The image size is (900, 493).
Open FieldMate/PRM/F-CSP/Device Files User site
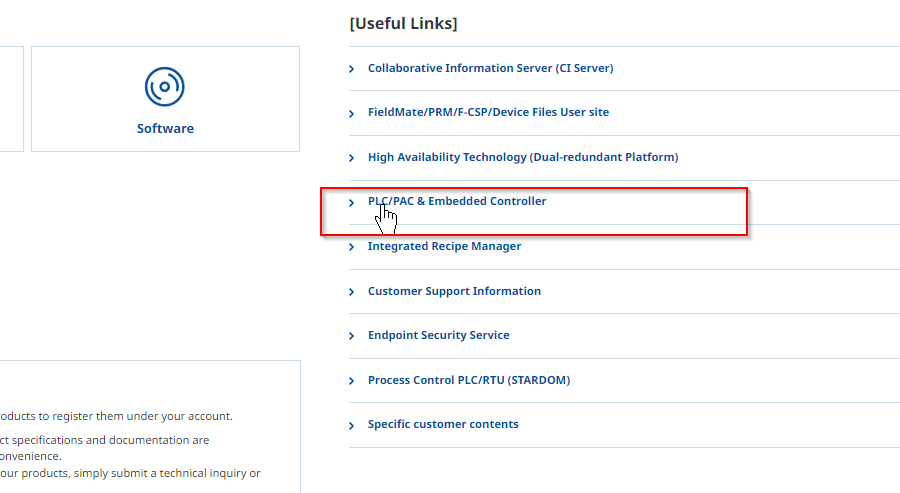click(488, 112)
